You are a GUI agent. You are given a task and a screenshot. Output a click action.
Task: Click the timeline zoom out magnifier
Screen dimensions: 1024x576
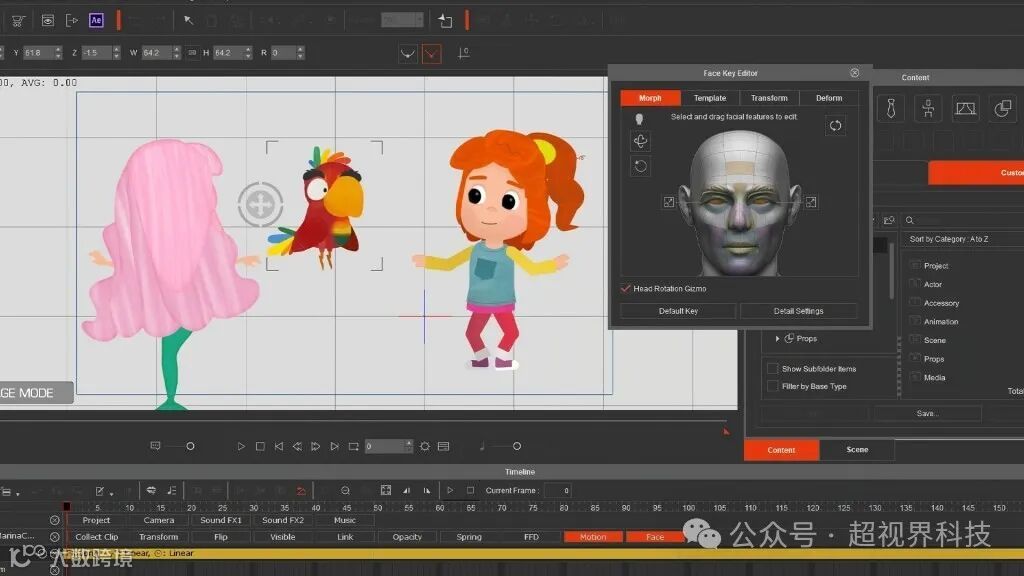tap(345, 490)
